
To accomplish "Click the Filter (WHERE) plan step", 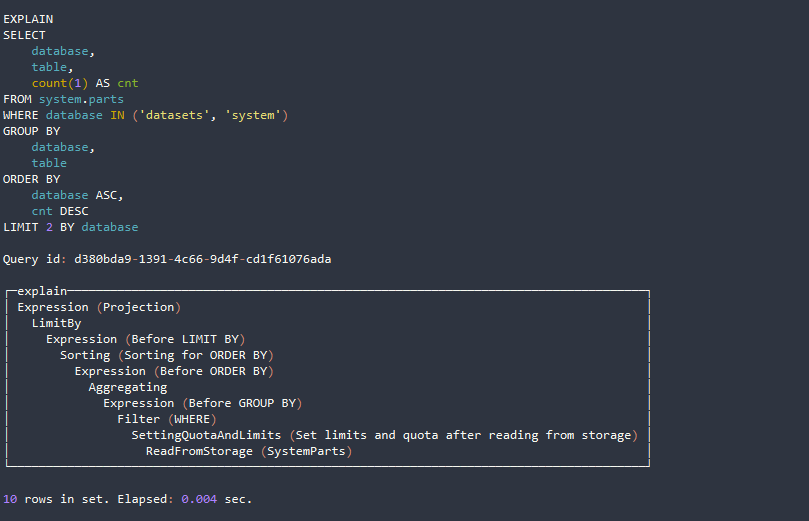I will coord(166,419).
